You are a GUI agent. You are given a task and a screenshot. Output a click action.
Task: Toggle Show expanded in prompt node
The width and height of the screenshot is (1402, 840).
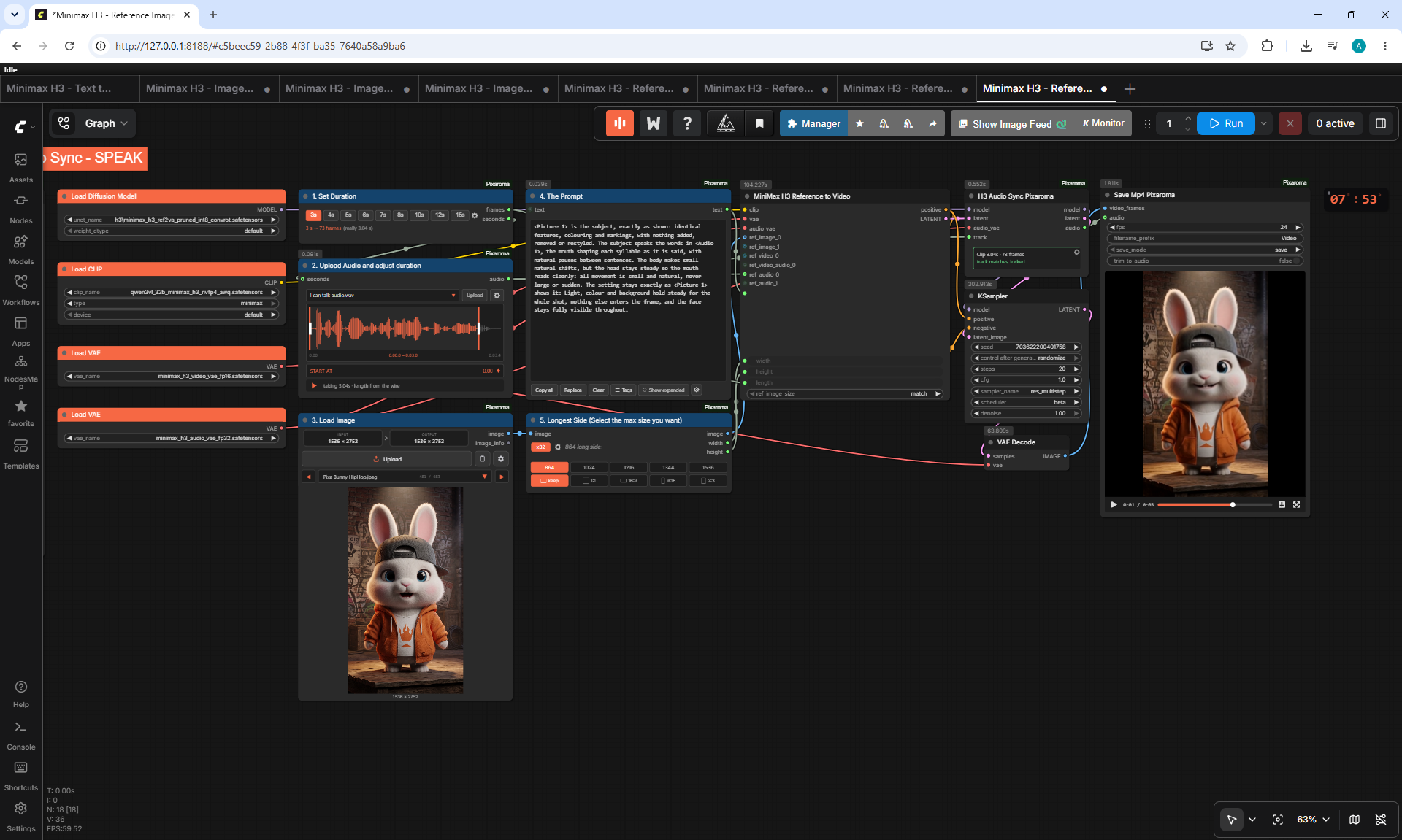(664, 390)
